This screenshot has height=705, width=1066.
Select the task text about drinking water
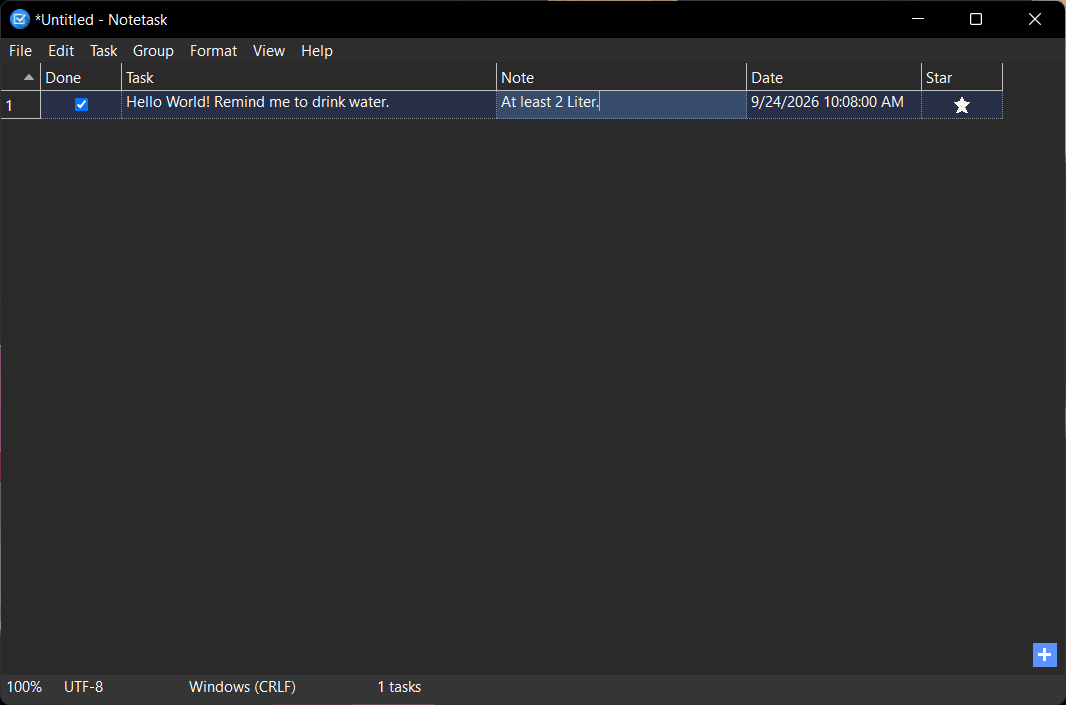258,102
